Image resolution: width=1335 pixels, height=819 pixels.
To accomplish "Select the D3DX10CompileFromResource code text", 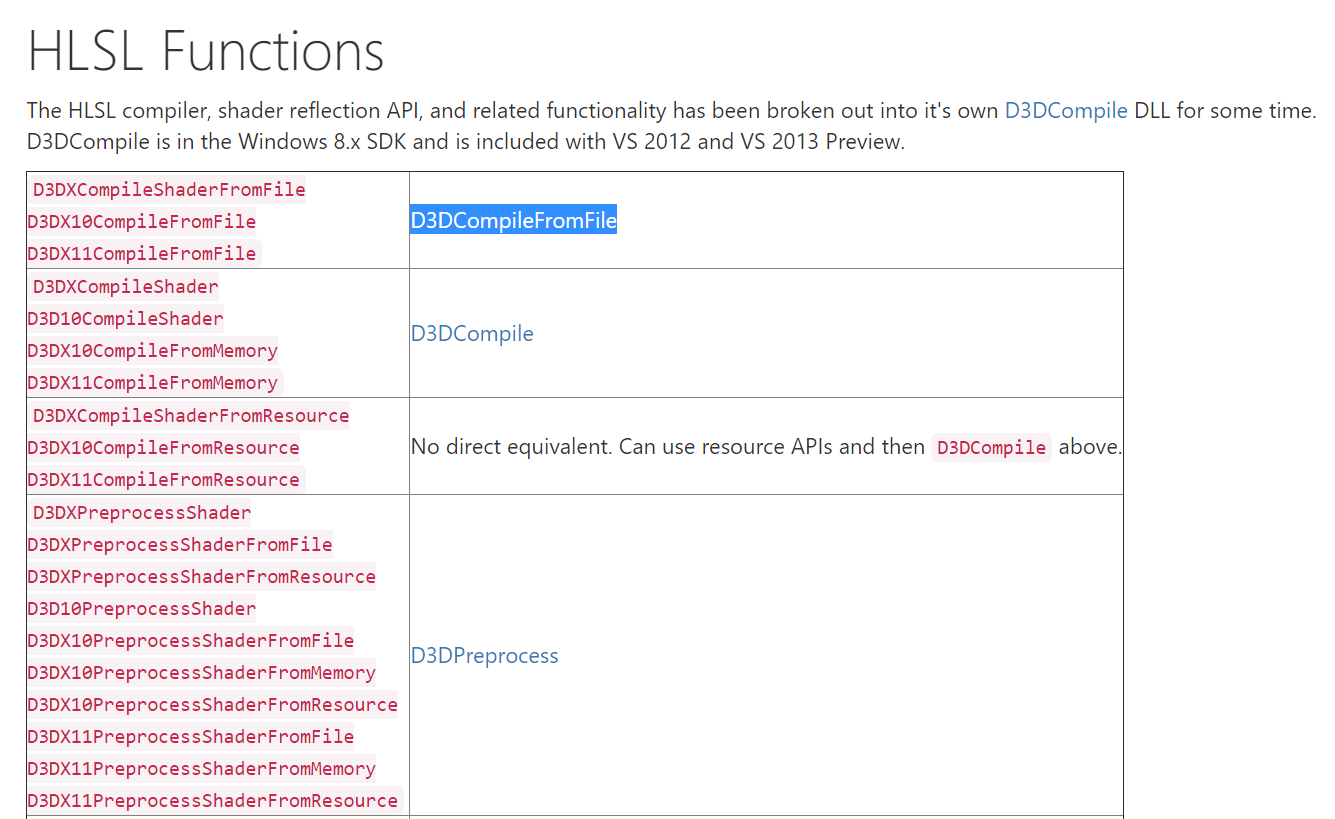I will [164, 448].
